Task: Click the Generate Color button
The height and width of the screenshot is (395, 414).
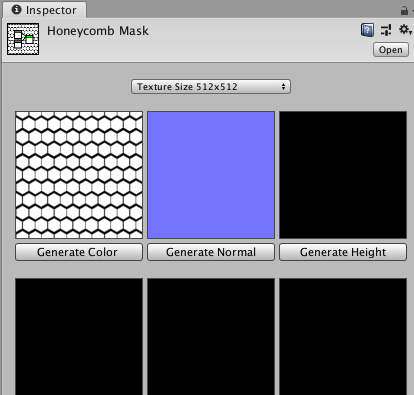Action: coord(79,252)
